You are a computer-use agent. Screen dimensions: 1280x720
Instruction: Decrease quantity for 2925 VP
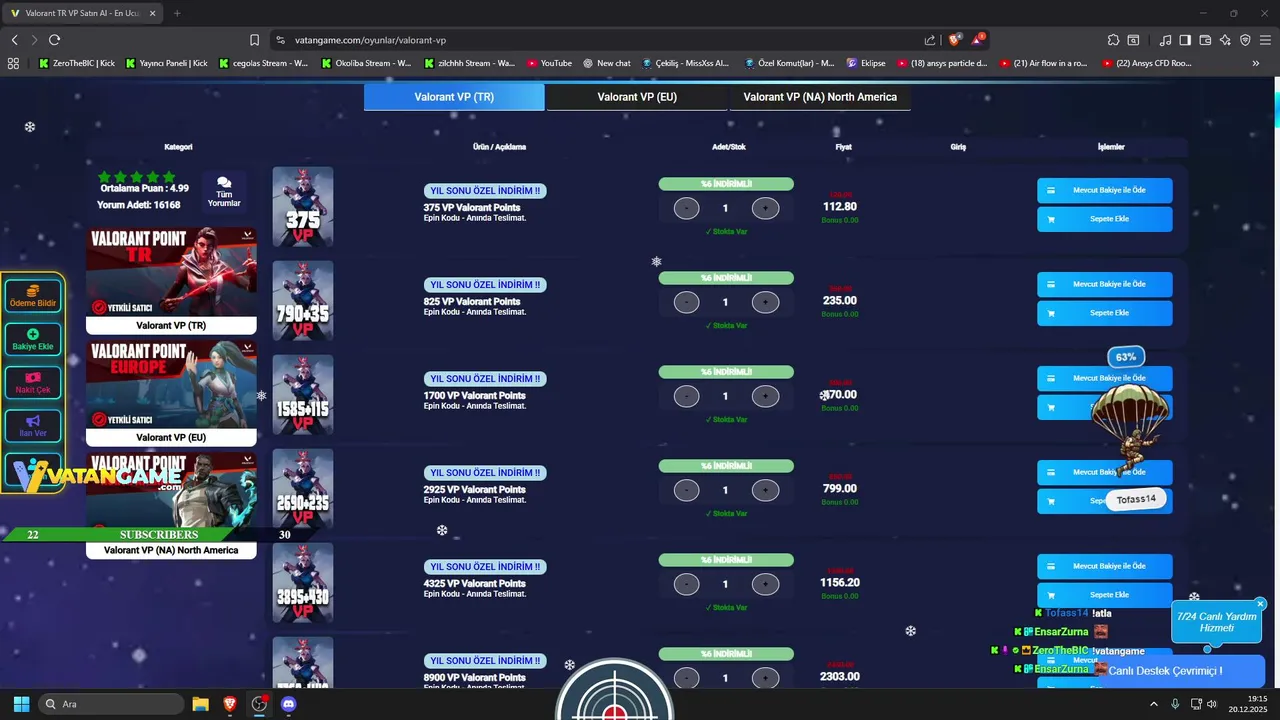pos(687,490)
